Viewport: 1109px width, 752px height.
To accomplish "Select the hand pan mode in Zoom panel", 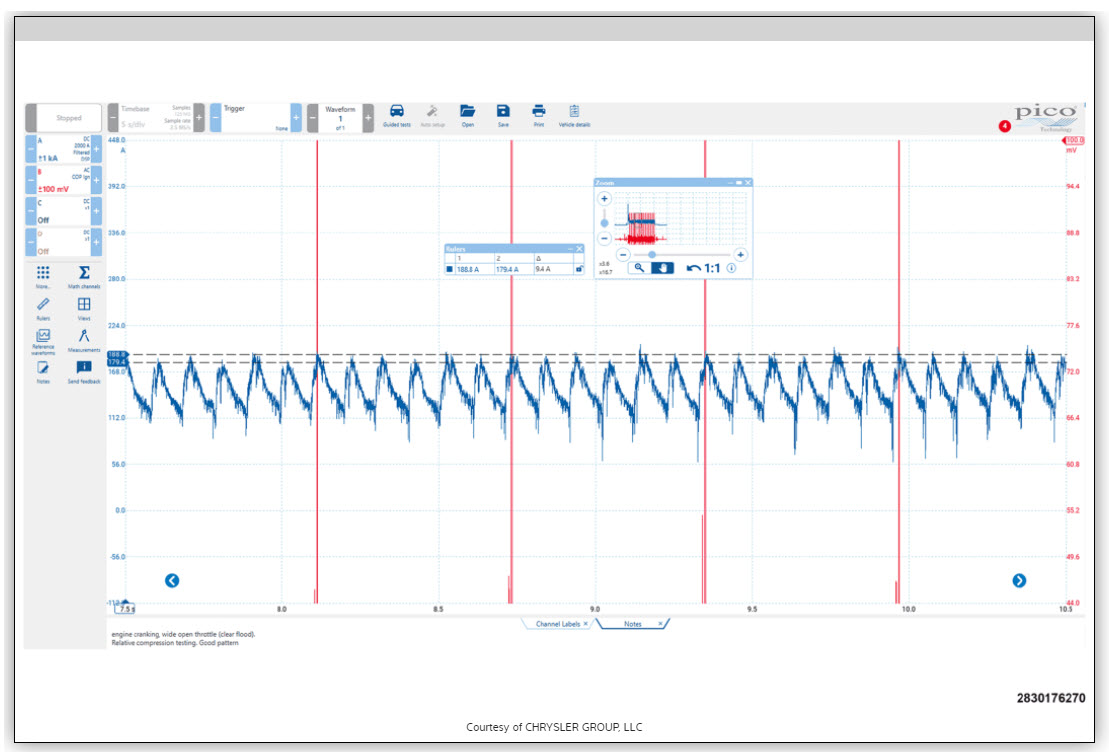I will pyautogui.click(x=661, y=268).
